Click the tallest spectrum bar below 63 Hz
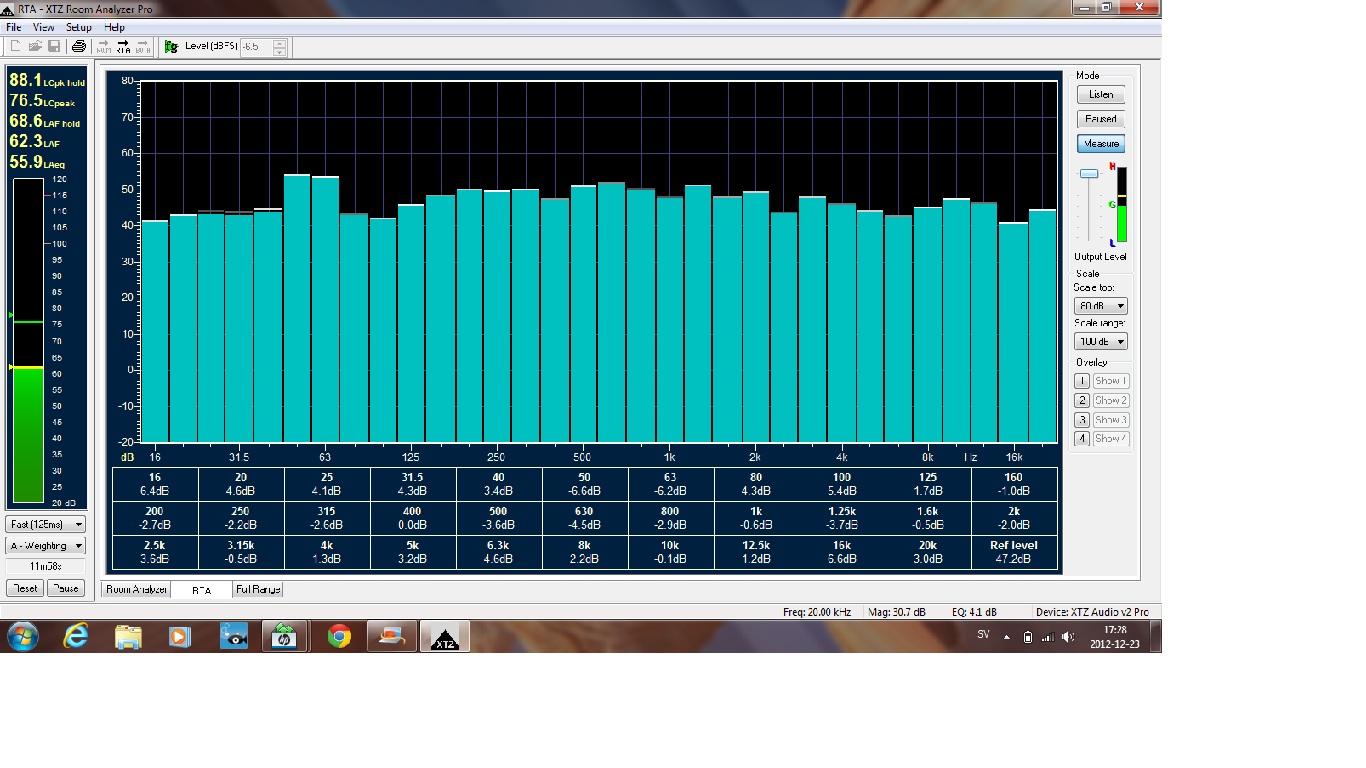Viewport: 1366px width, 768px height. [x=297, y=309]
